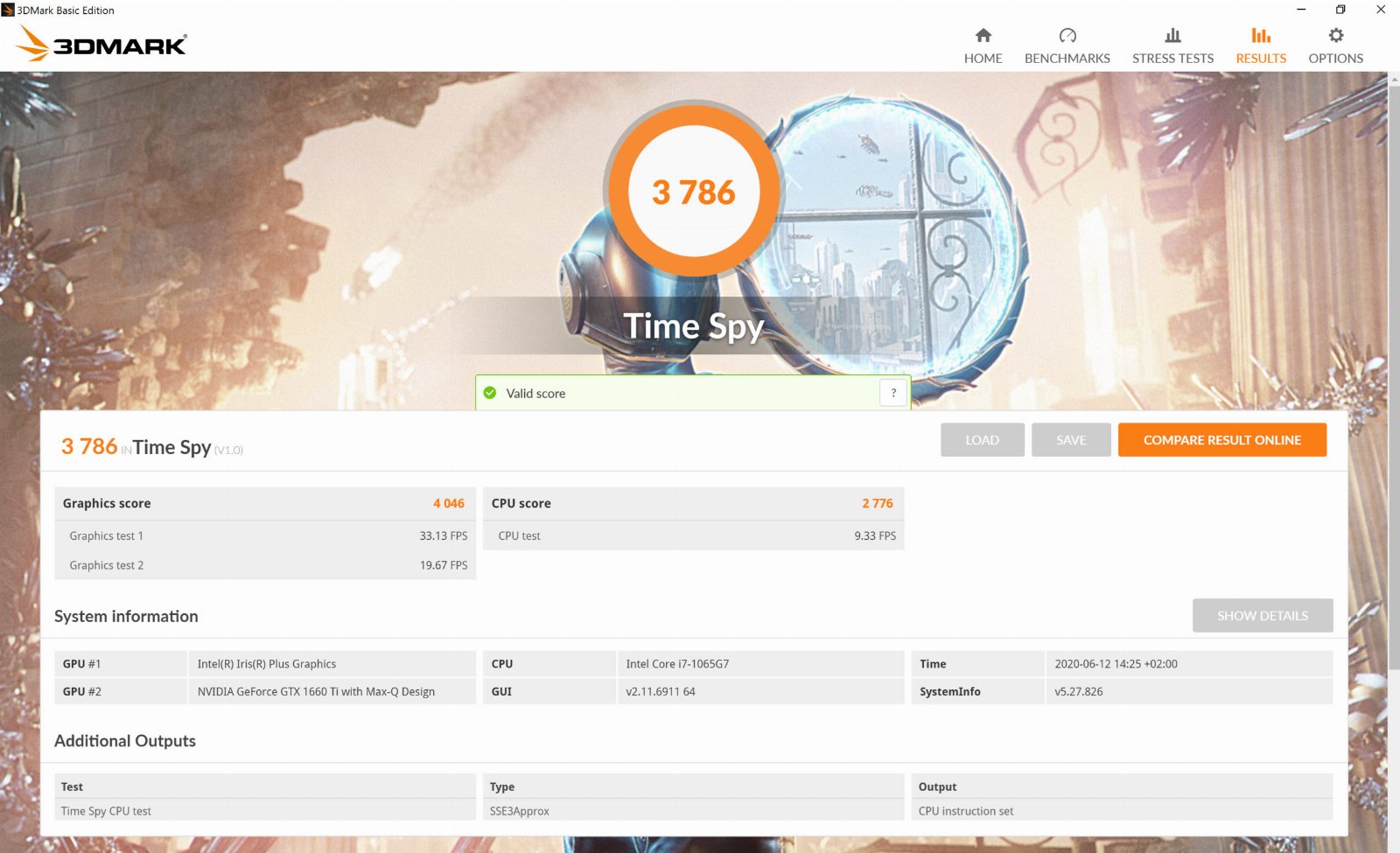Click the orange Results chart icon
This screenshot has width=1400, height=853.
1260,35
